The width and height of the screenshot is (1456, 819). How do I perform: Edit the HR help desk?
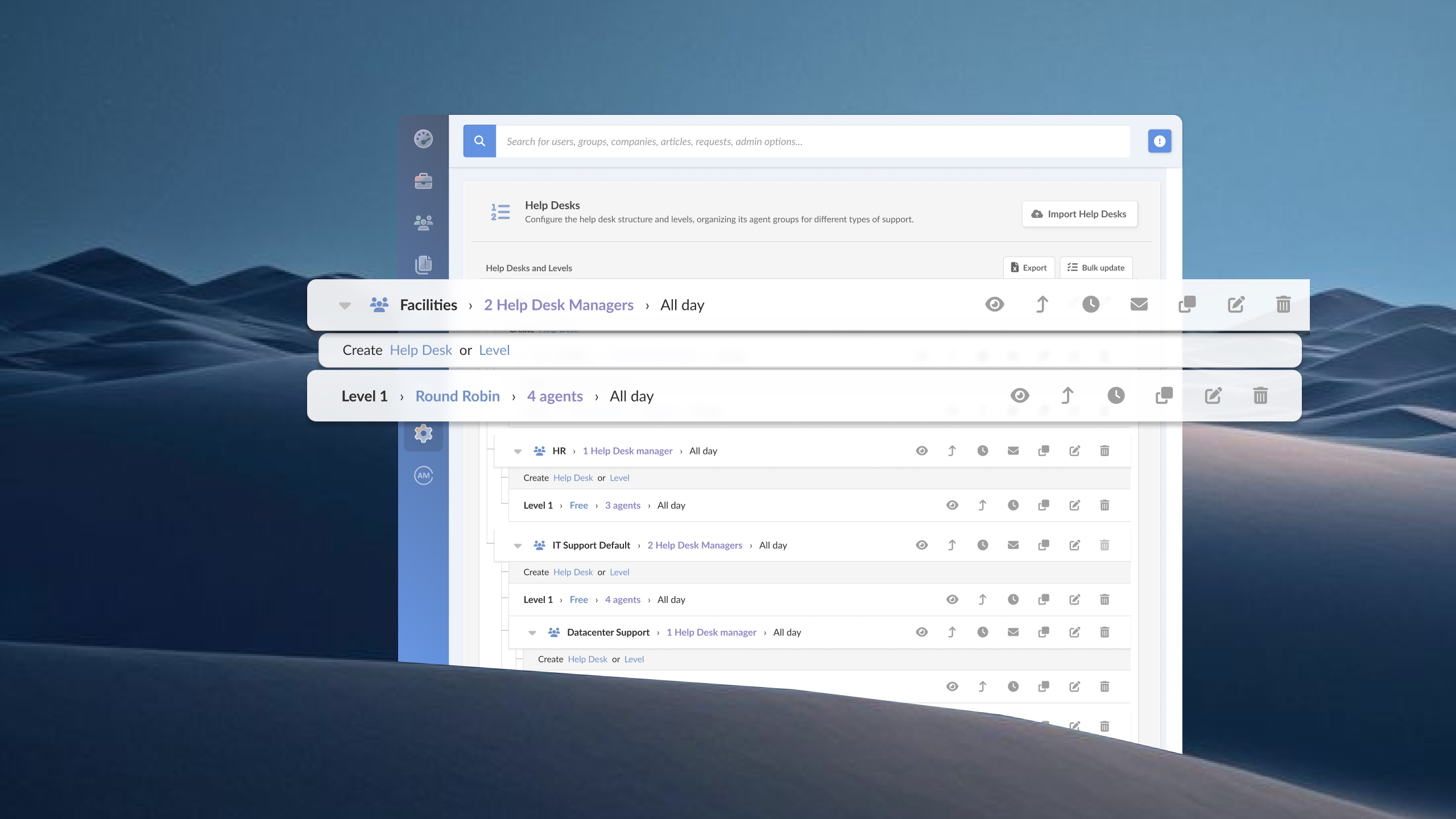tap(1074, 450)
